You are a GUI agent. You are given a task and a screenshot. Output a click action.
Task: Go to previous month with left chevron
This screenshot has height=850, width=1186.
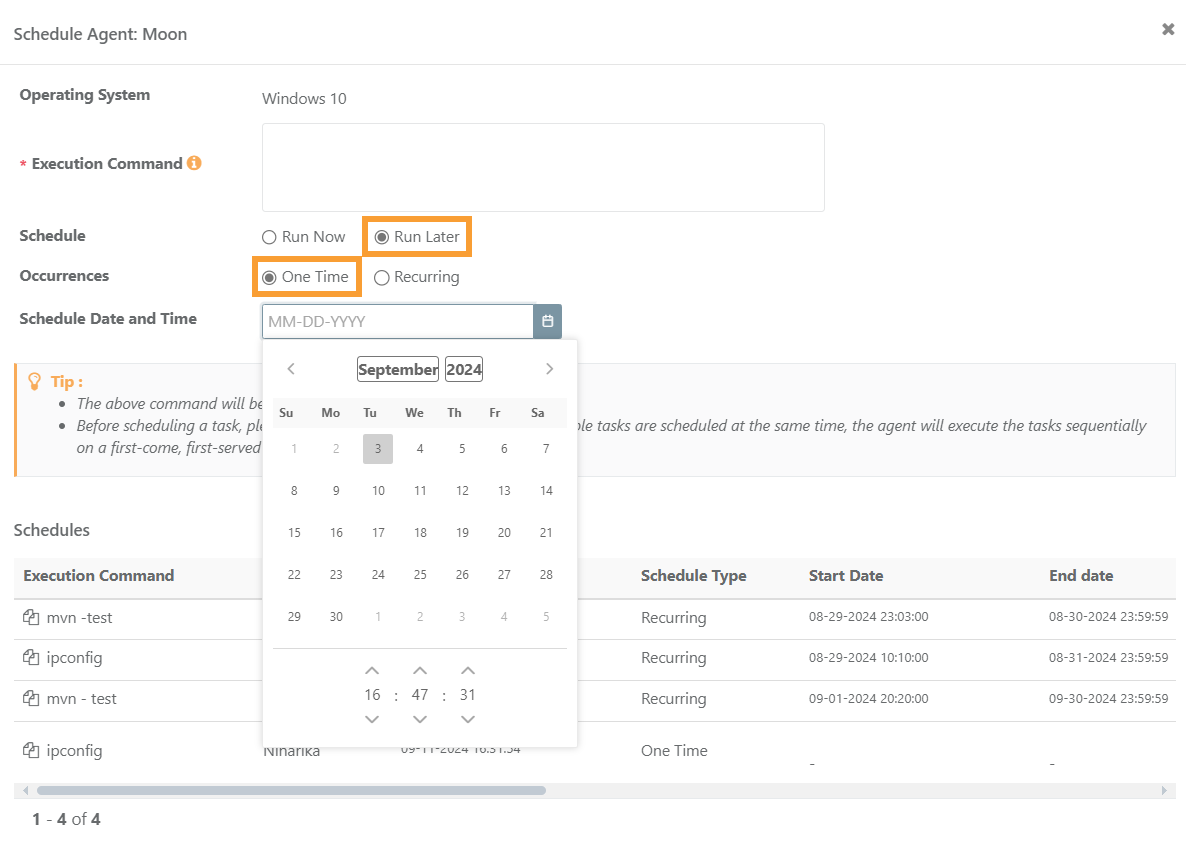pyautogui.click(x=290, y=368)
